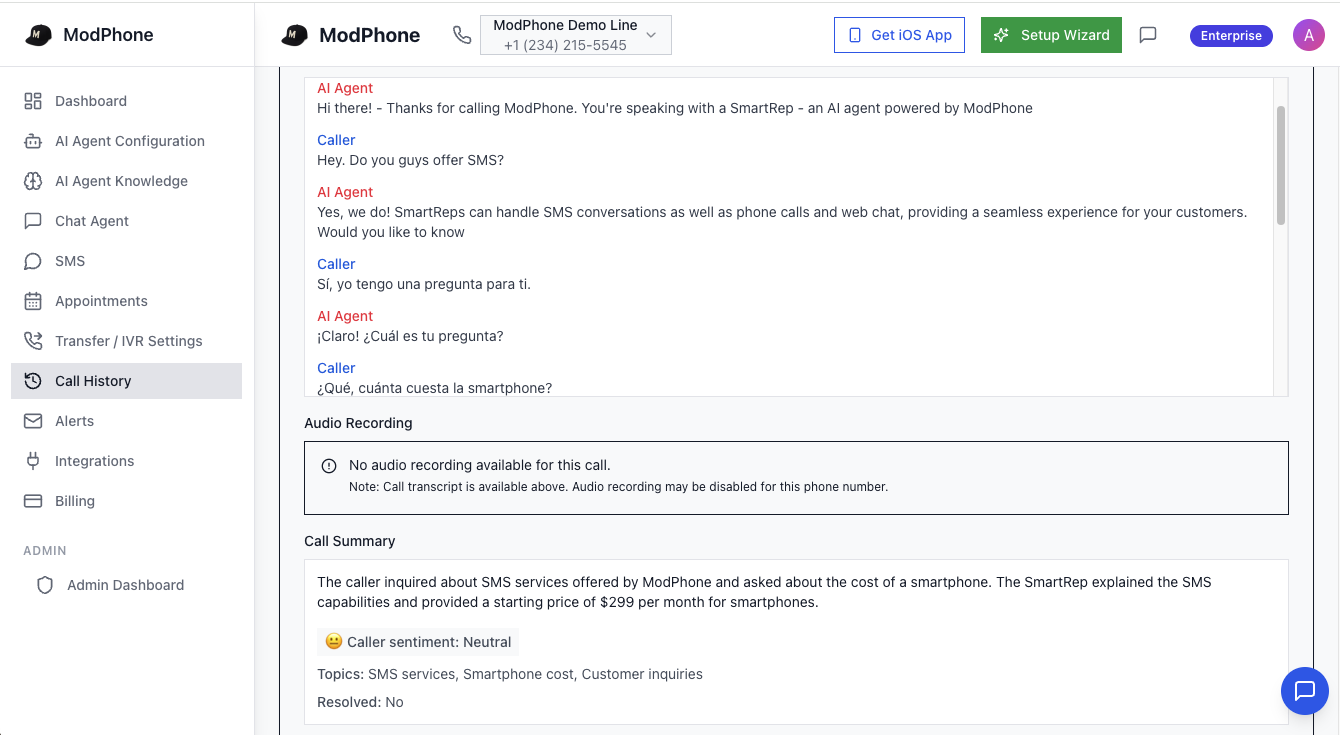Select SMS in the sidebar
This screenshot has width=1340, height=735.
coord(126,261)
